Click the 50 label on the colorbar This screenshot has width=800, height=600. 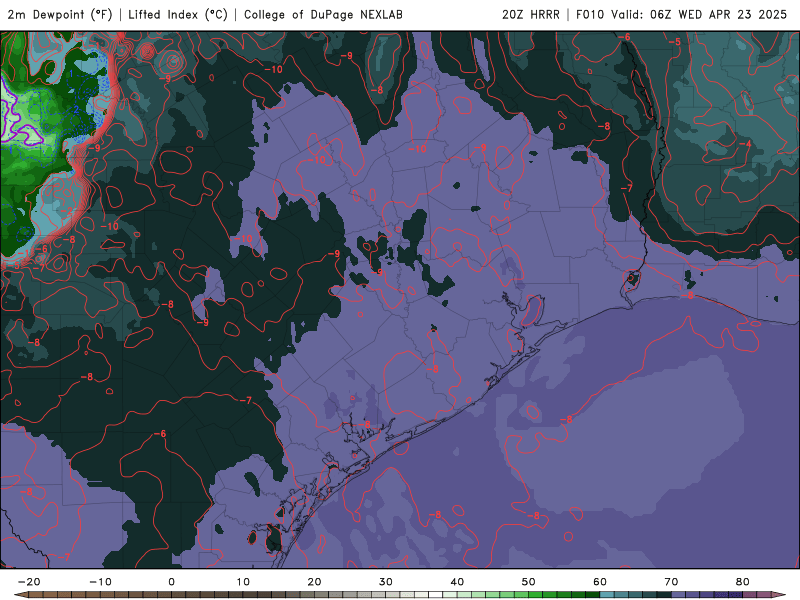pos(529,582)
